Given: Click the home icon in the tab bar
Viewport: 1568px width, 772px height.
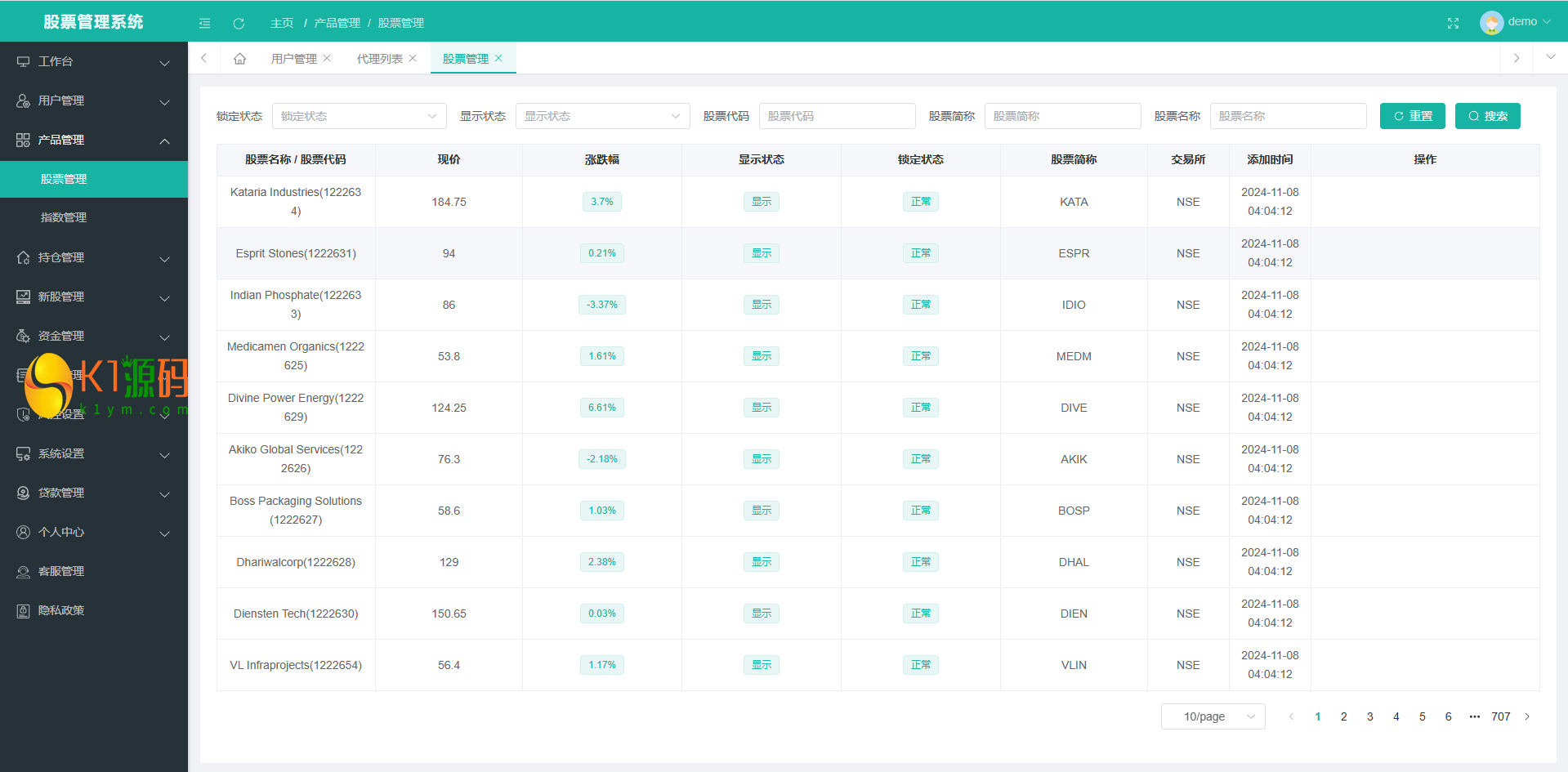Looking at the screenshot, I should click(239, 58).
